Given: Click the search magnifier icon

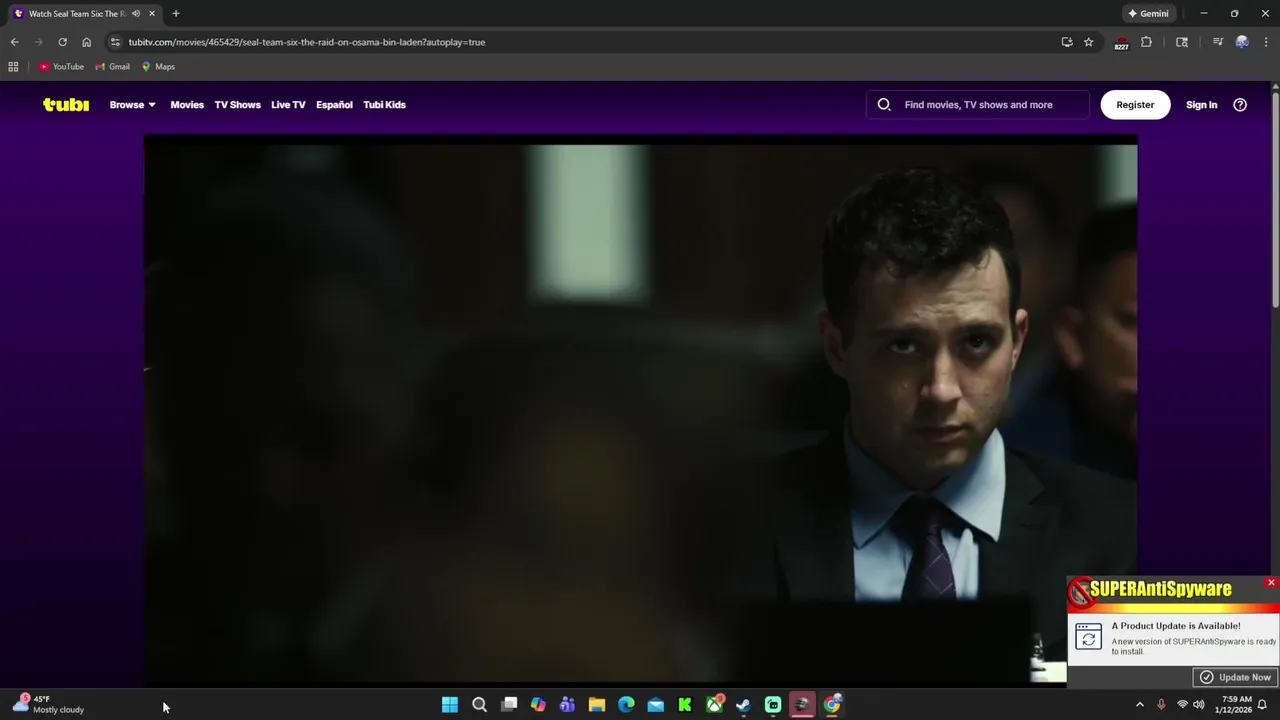Looking at the screenshot, I should [x=884, y=105].
